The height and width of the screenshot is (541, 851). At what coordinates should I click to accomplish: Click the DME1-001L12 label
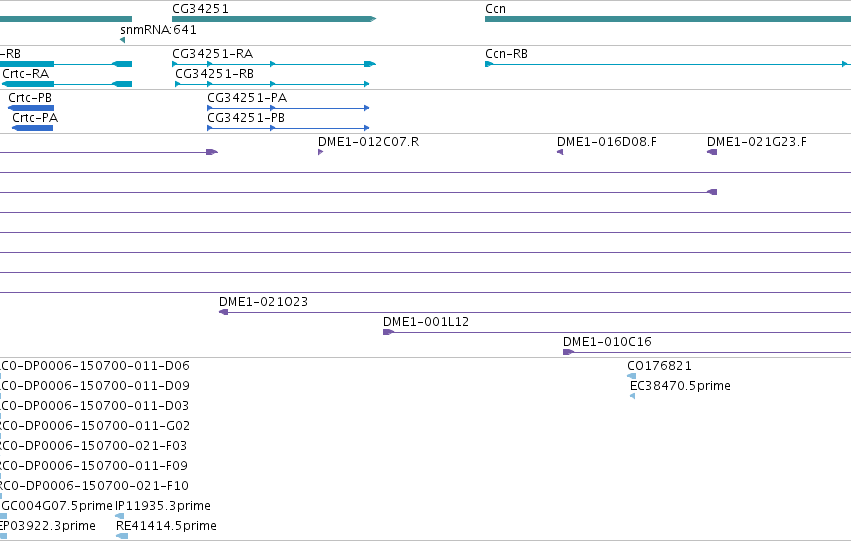tap(426, 322)
